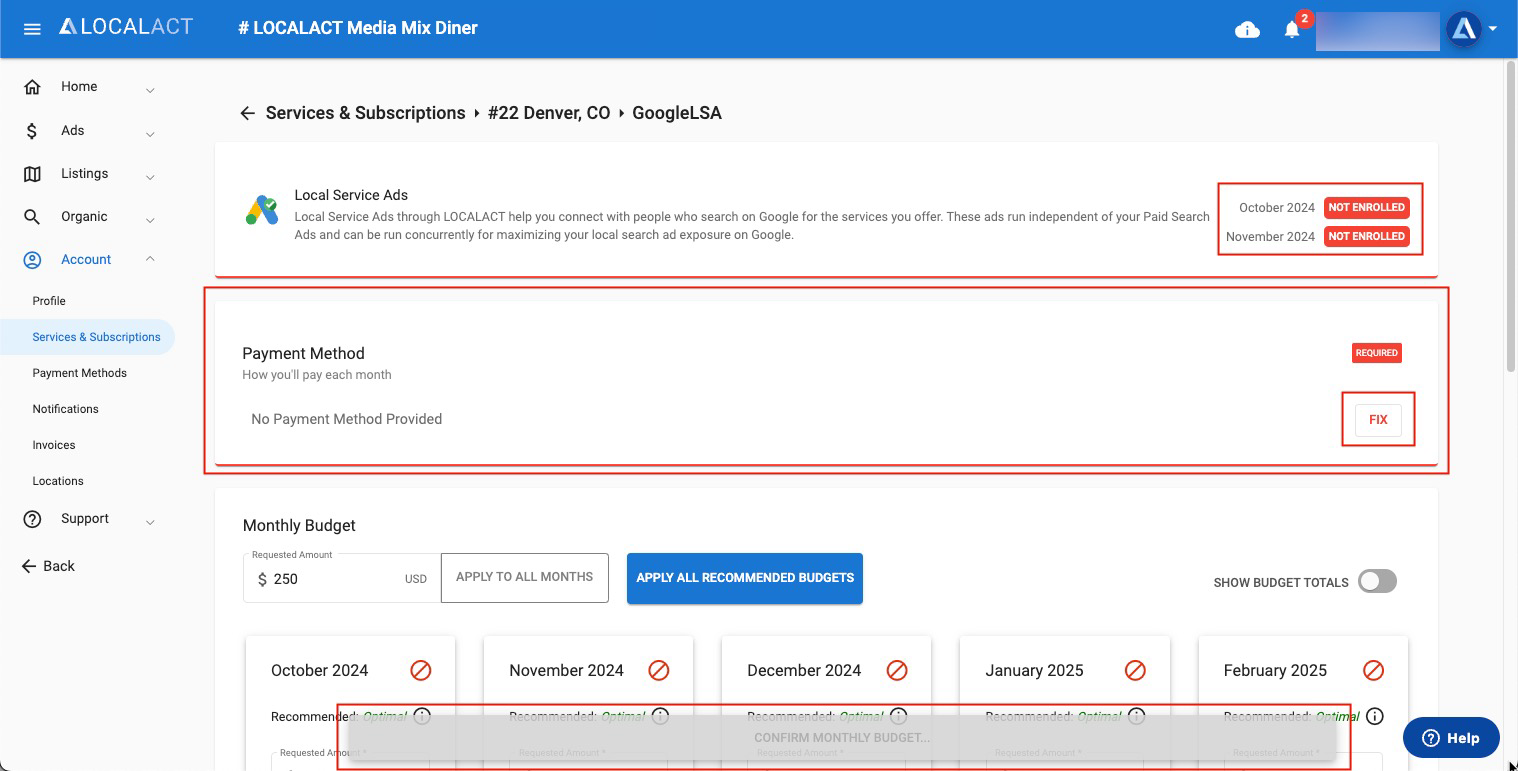Open Notifications sidebar item
1518x771 pixels.
tap(65, 409)
